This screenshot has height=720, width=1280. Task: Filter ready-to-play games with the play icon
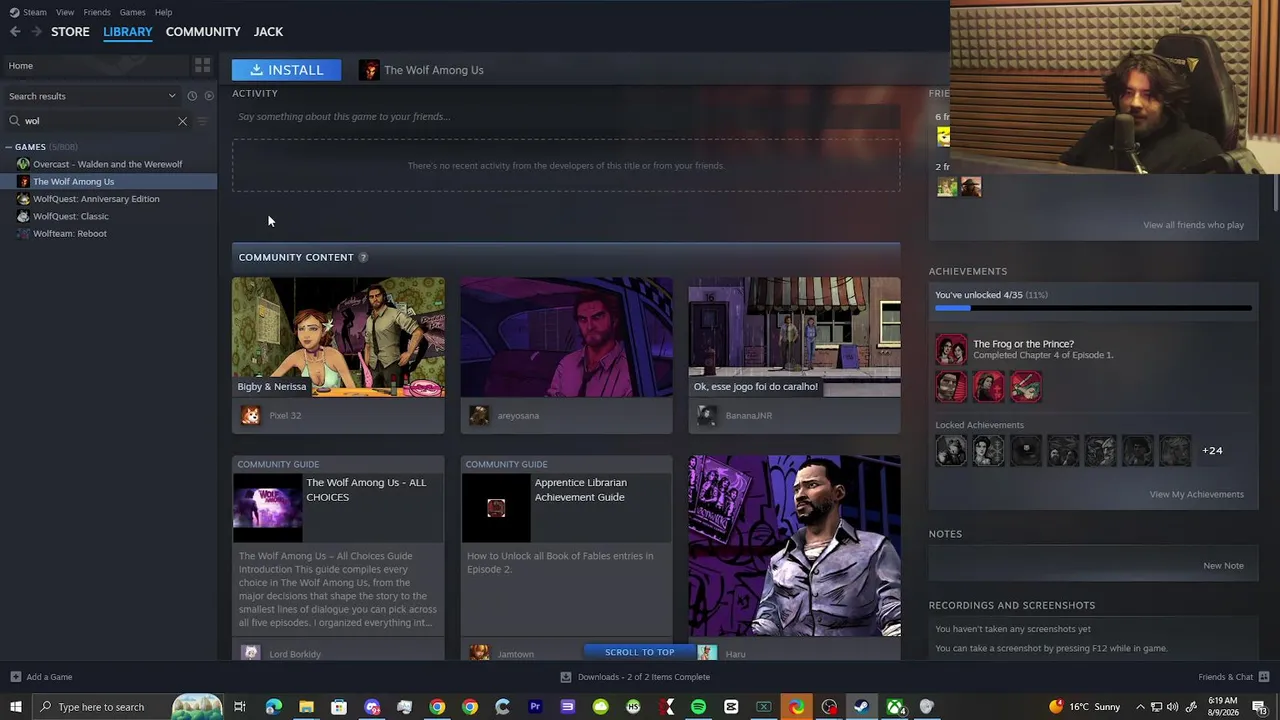click(x=209, y=96)
